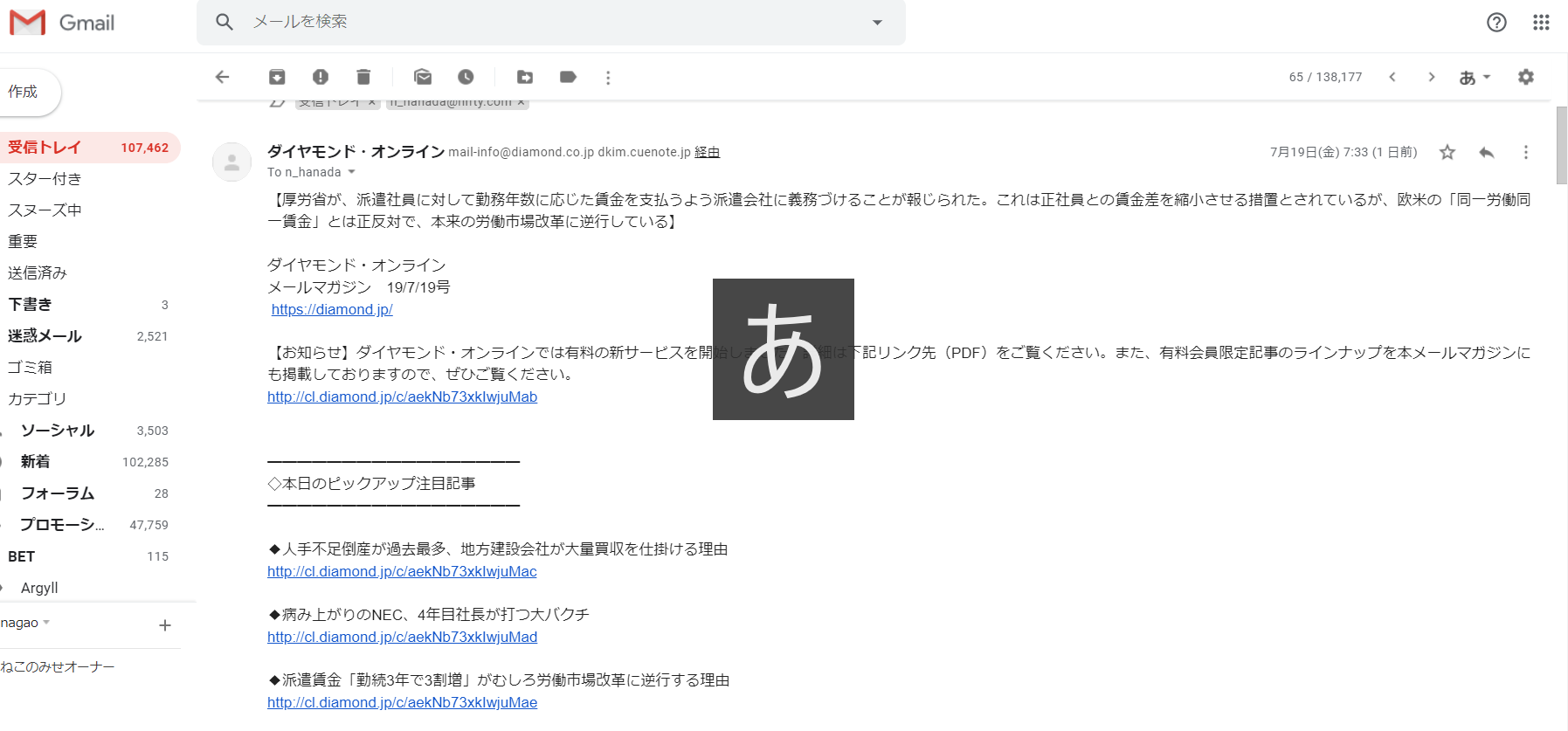The width and height of the screenshot is (1568, 731).
Task: Delete this email with trash icon
Action: [363, 77]
